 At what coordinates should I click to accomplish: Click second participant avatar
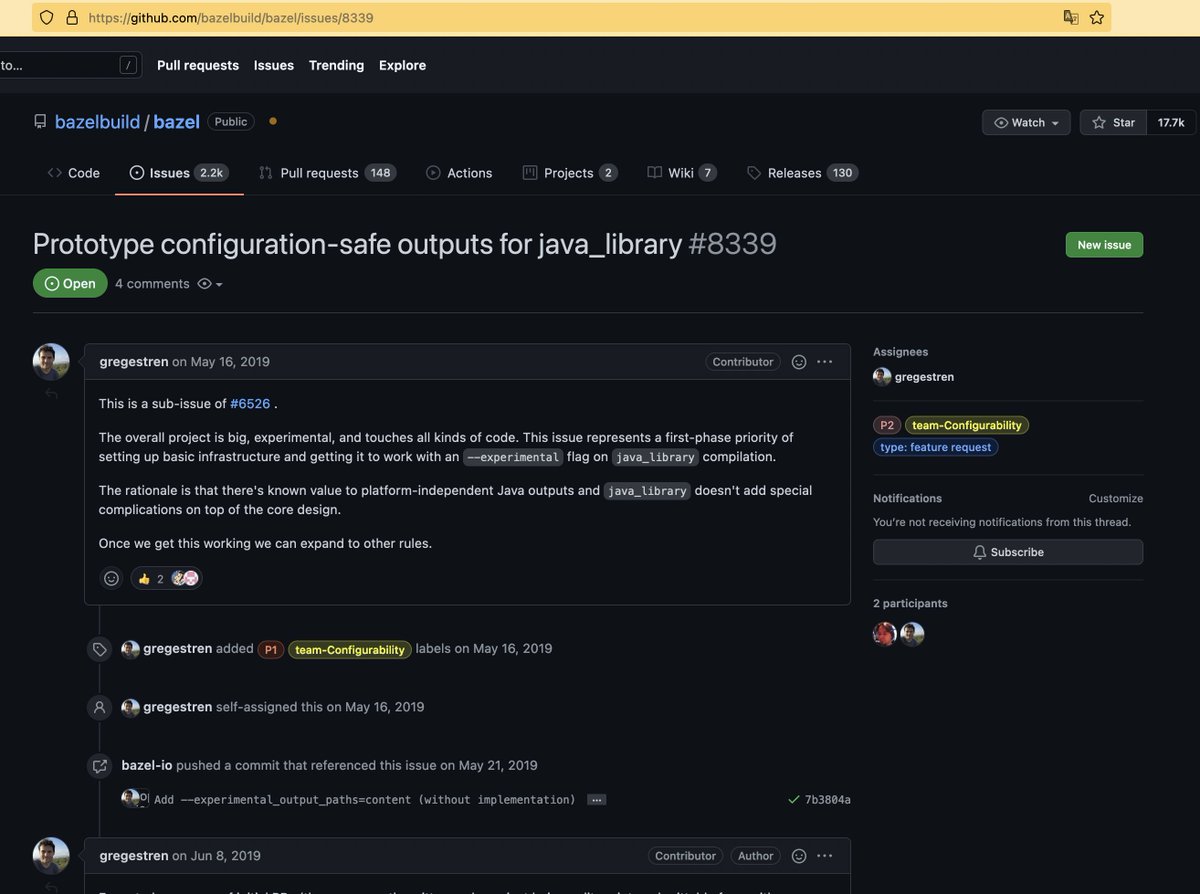click(x=912, y=634)
